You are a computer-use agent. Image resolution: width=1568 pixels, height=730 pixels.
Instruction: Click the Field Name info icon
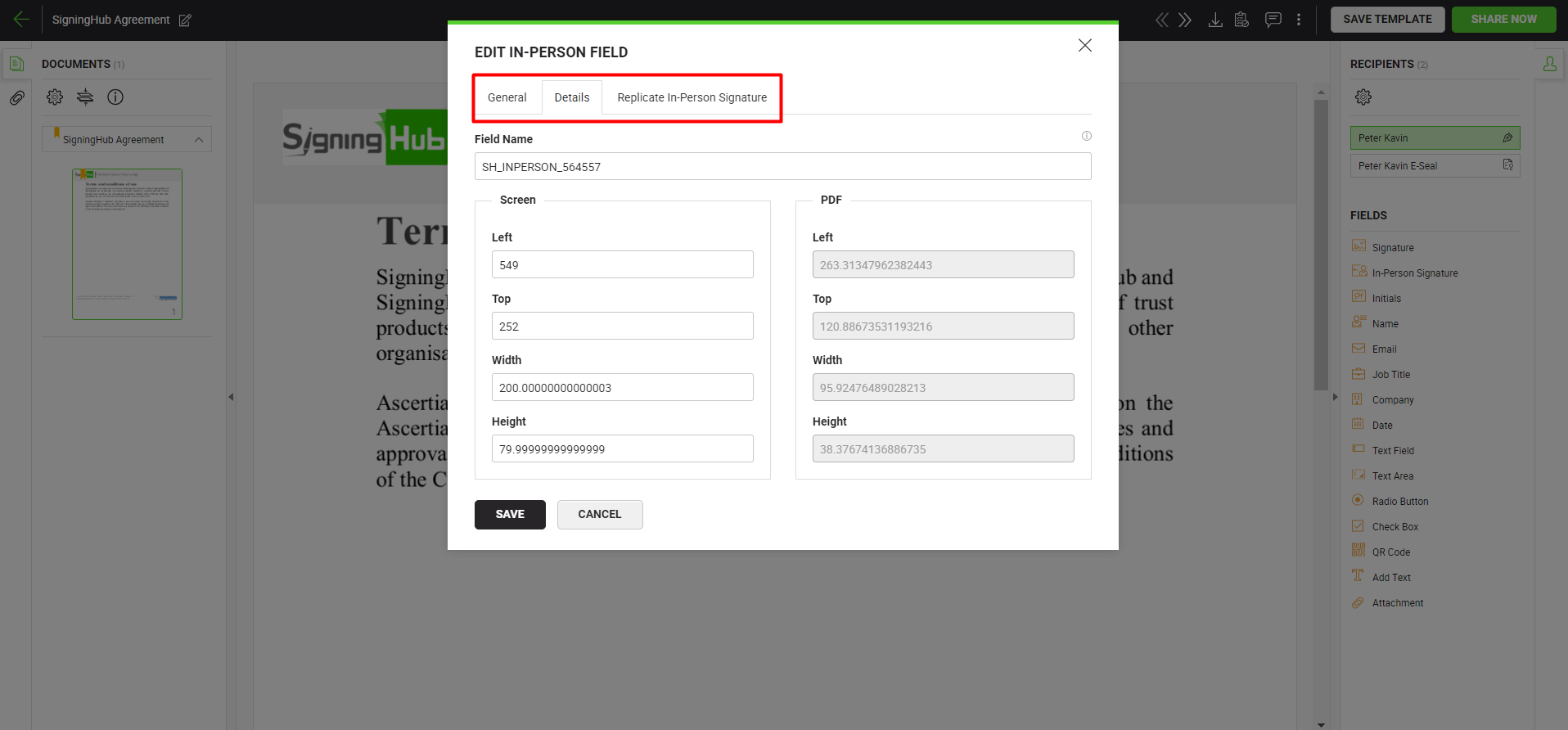[x=1086, y=136]
